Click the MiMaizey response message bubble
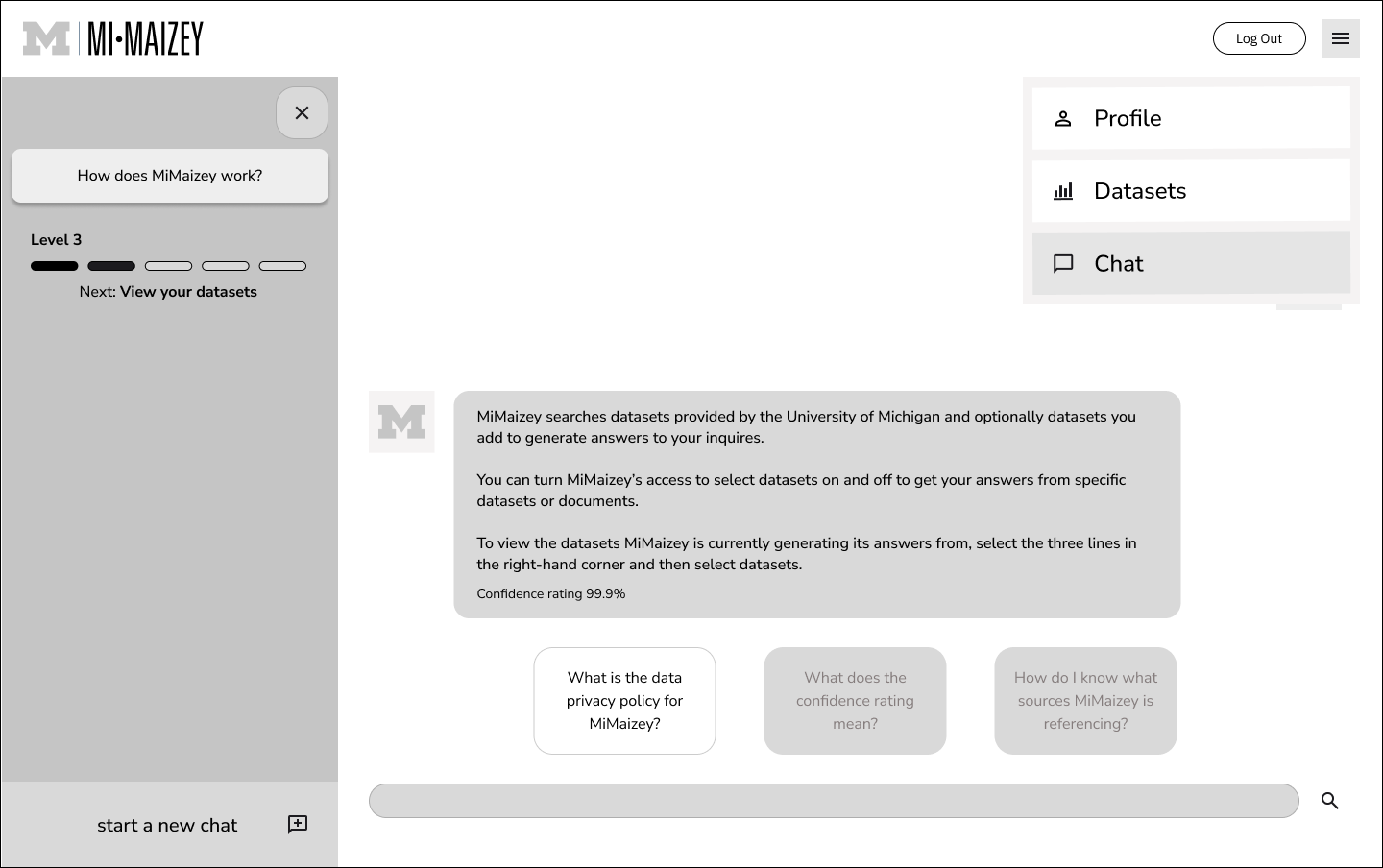The height and width of the screenshot is (868, 1383). (817, 504)
